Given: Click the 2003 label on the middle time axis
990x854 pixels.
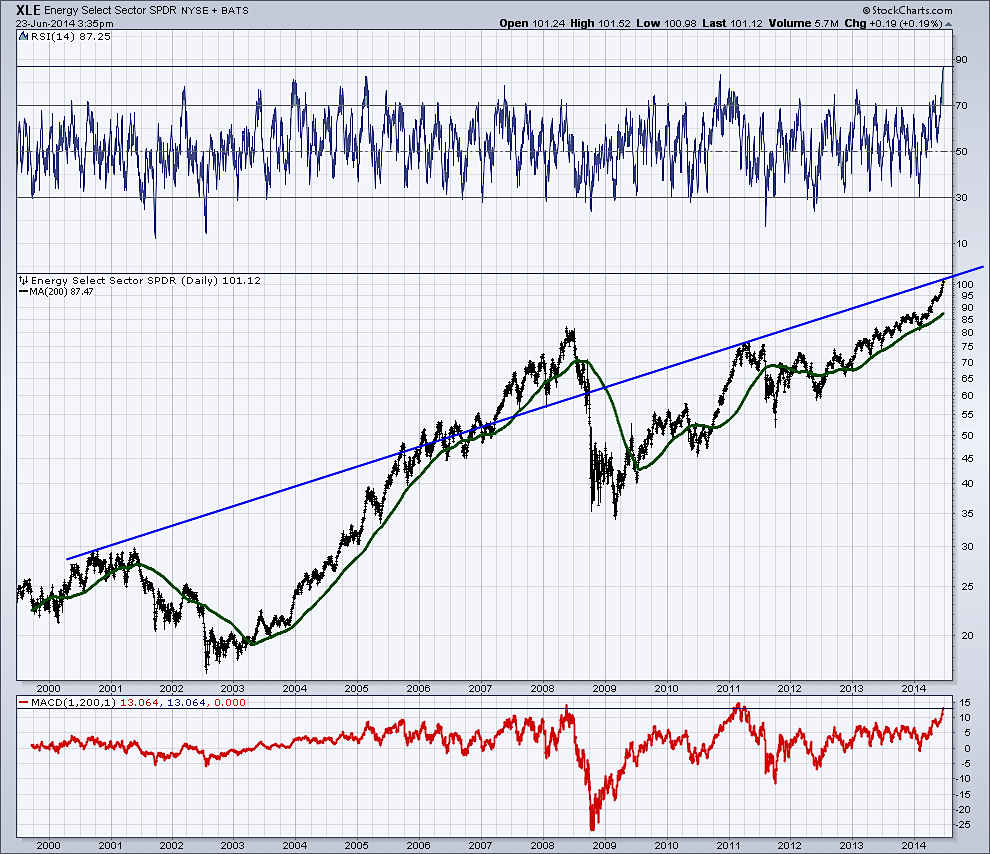Looking at the screenshot, I should coord(232,688).
